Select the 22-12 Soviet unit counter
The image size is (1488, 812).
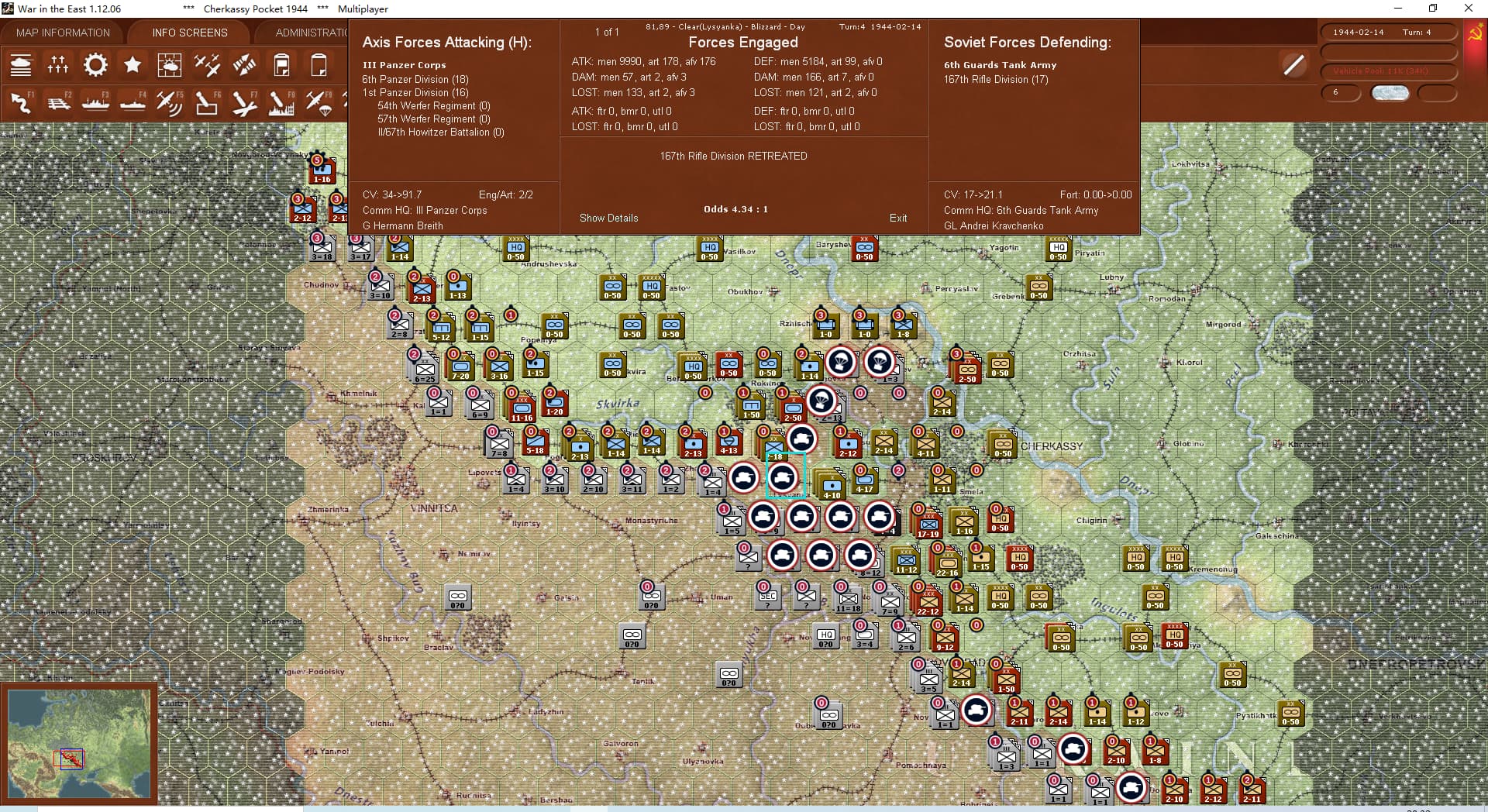click(928, 602)
